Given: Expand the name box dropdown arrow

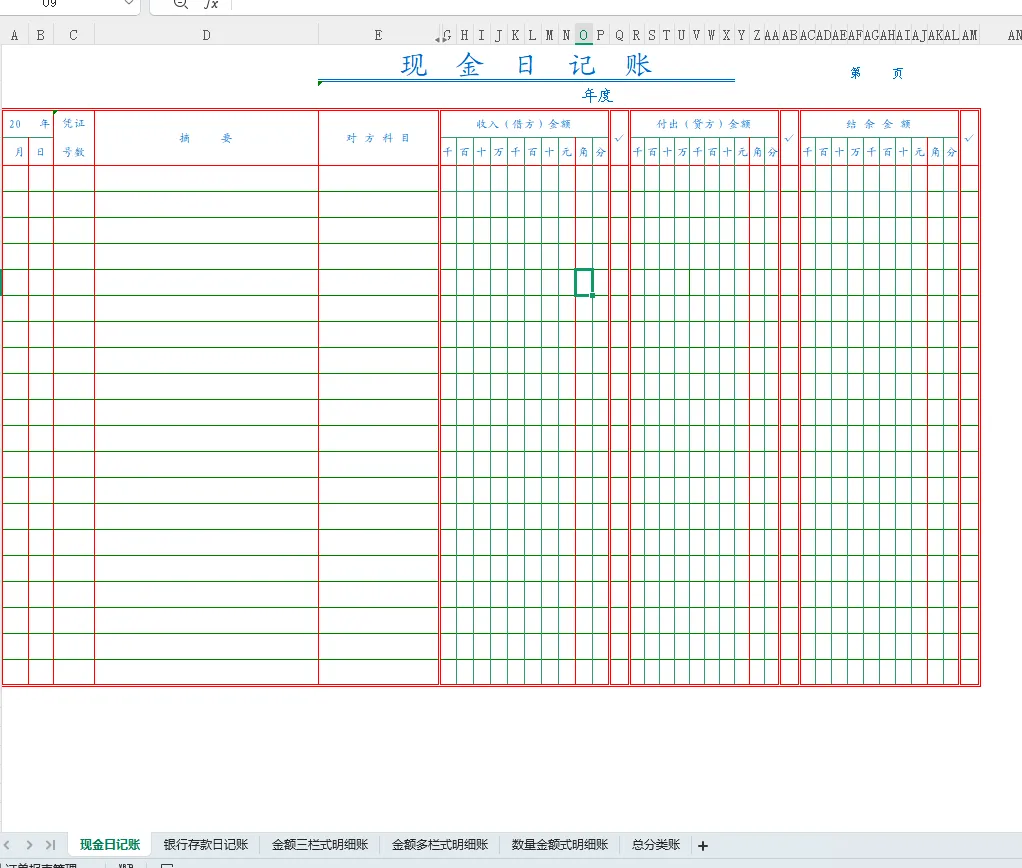Looking at the screenshot, I should click(129, 3).
